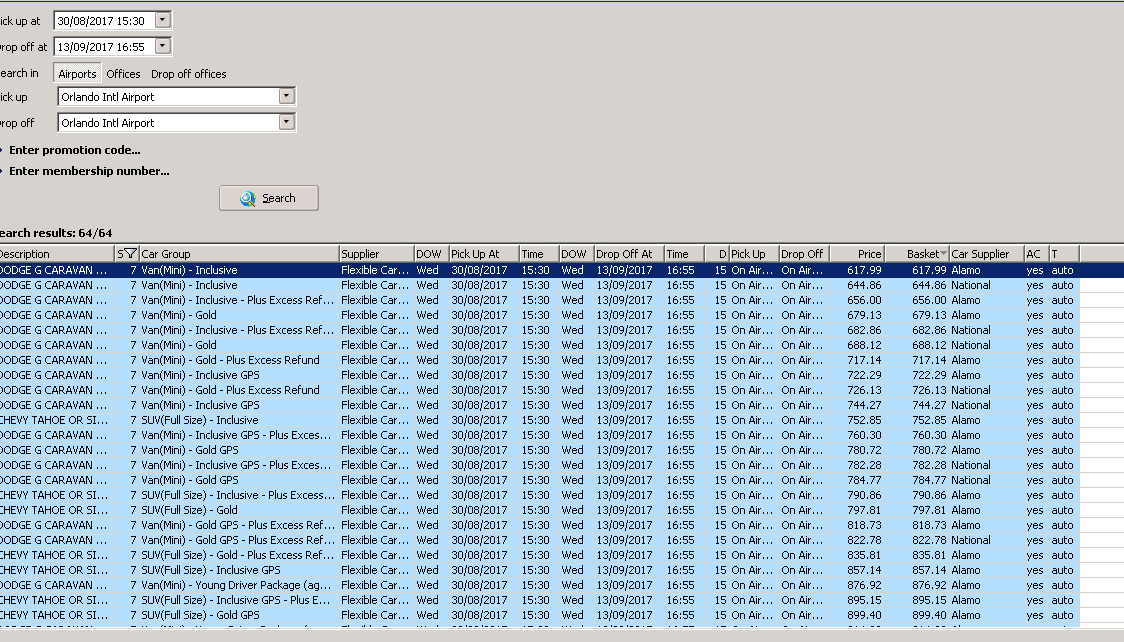Click Van(Mini) - Inclusive GPS row at 722.29
Viewport: 1124px width, 642px height.
pyautogui.click(x=540, y=375)
